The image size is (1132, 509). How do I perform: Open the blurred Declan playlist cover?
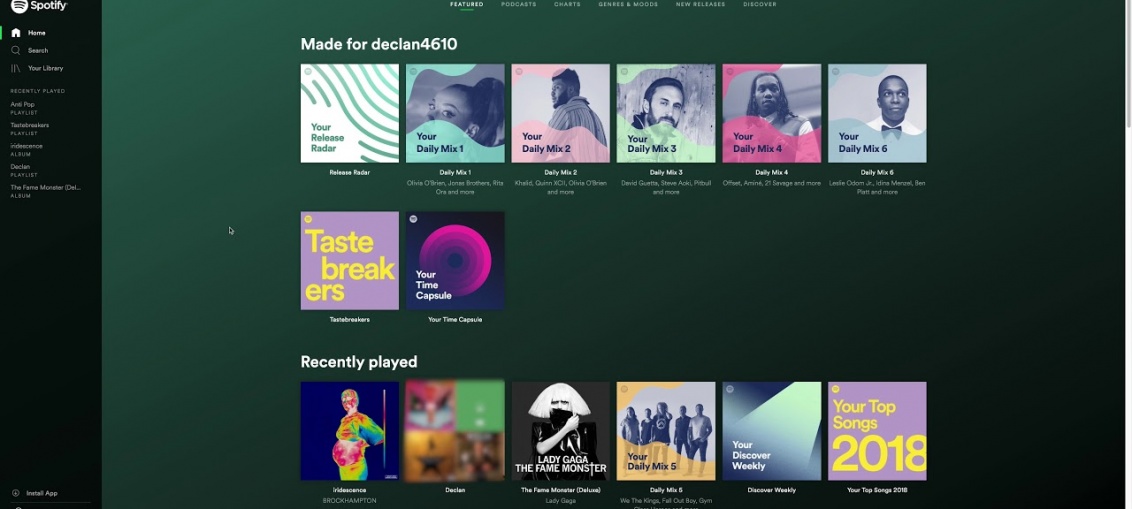(x=455, y=431)
